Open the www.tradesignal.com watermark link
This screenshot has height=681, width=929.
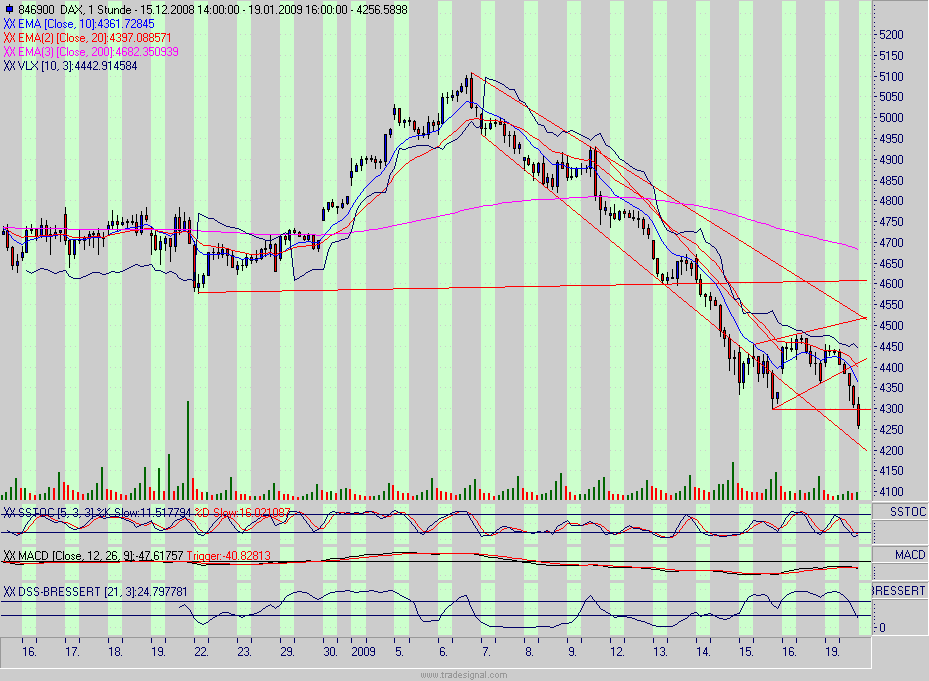coord(464,673)
